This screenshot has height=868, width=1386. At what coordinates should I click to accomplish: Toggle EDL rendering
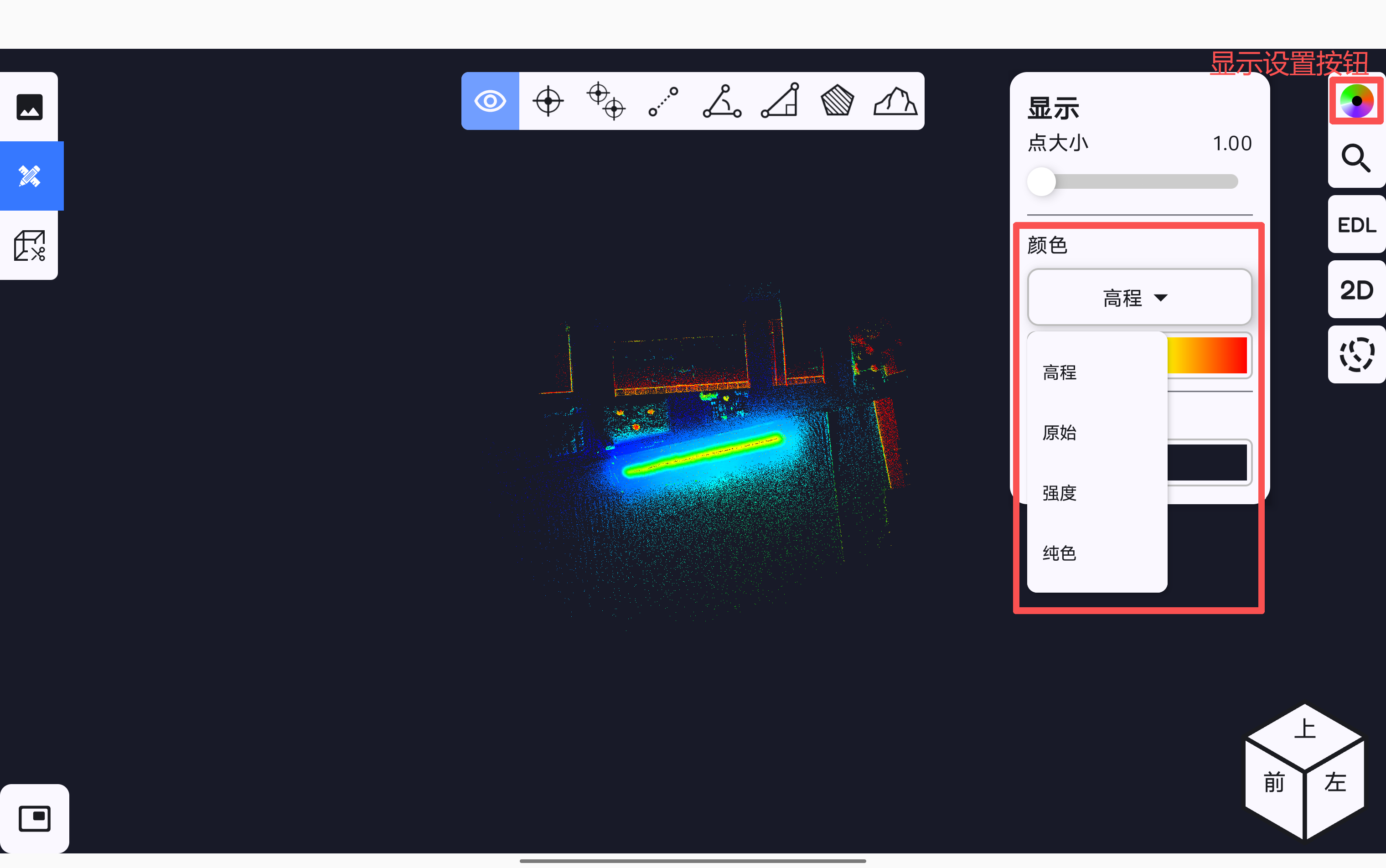coord(1356,224)
